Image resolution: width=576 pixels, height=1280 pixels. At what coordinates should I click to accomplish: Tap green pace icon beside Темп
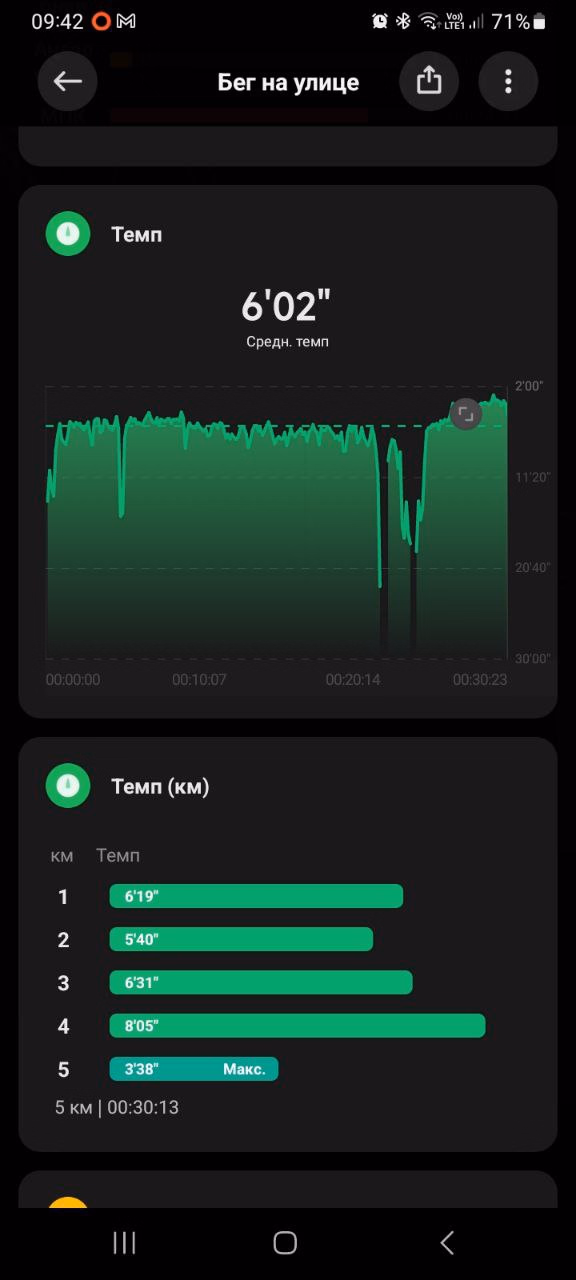68,234
